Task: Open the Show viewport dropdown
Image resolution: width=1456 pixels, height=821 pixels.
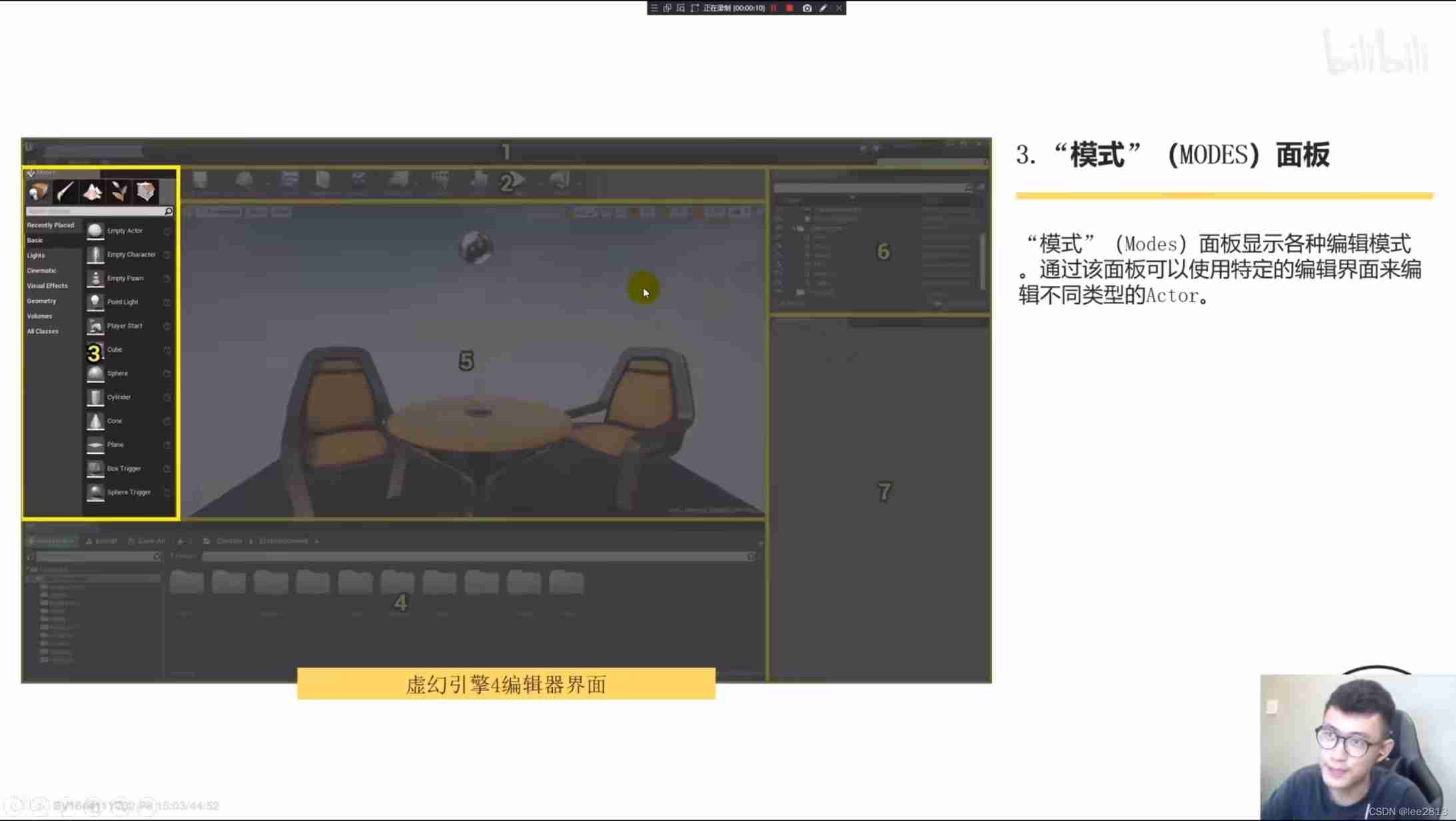Action: point(281,212)
